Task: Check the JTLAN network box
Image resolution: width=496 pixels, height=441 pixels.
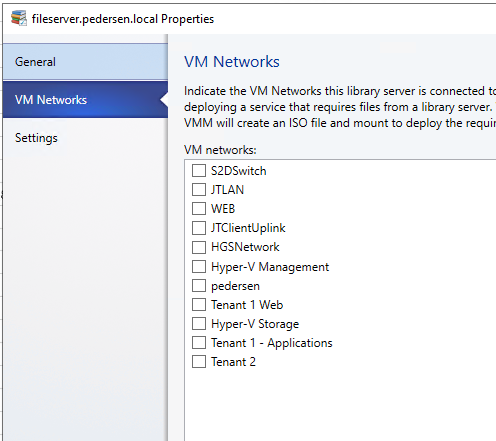Action: tap(199, 190)
